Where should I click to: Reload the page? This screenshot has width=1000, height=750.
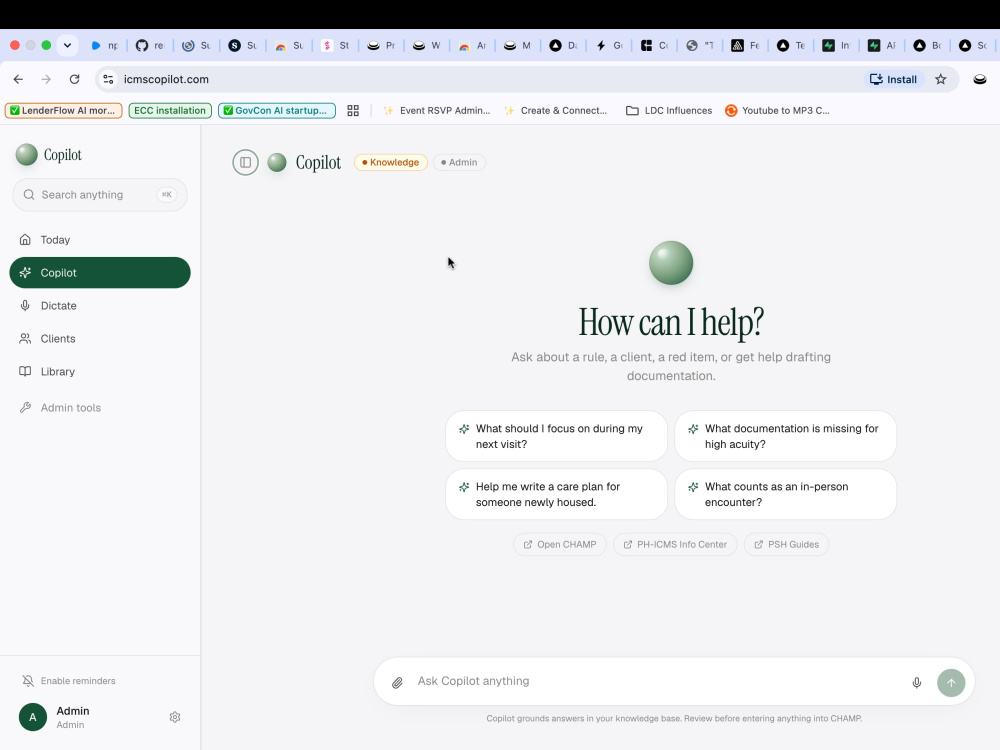point(75,79)
